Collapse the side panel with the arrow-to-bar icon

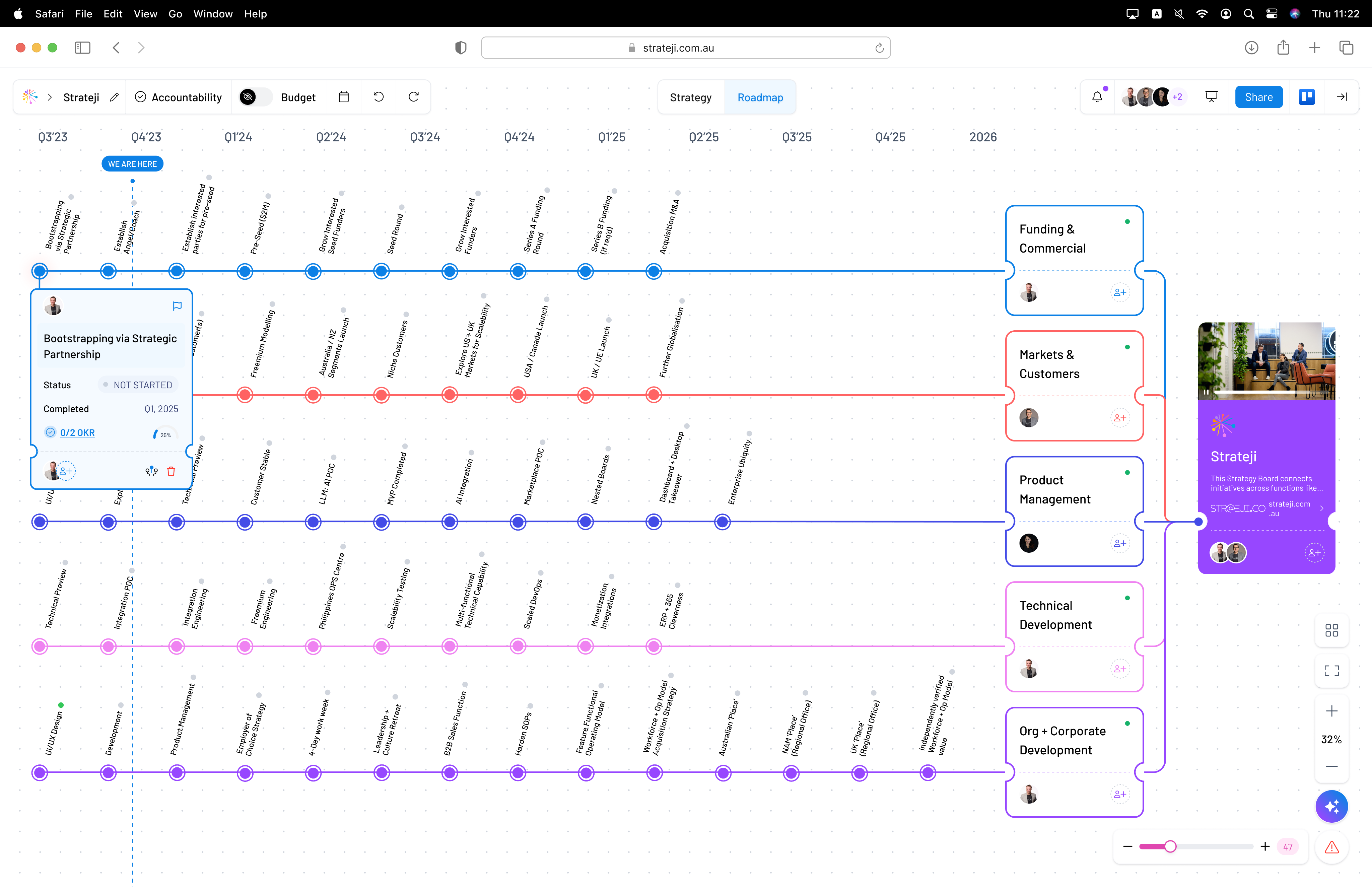pos(1342,97)
